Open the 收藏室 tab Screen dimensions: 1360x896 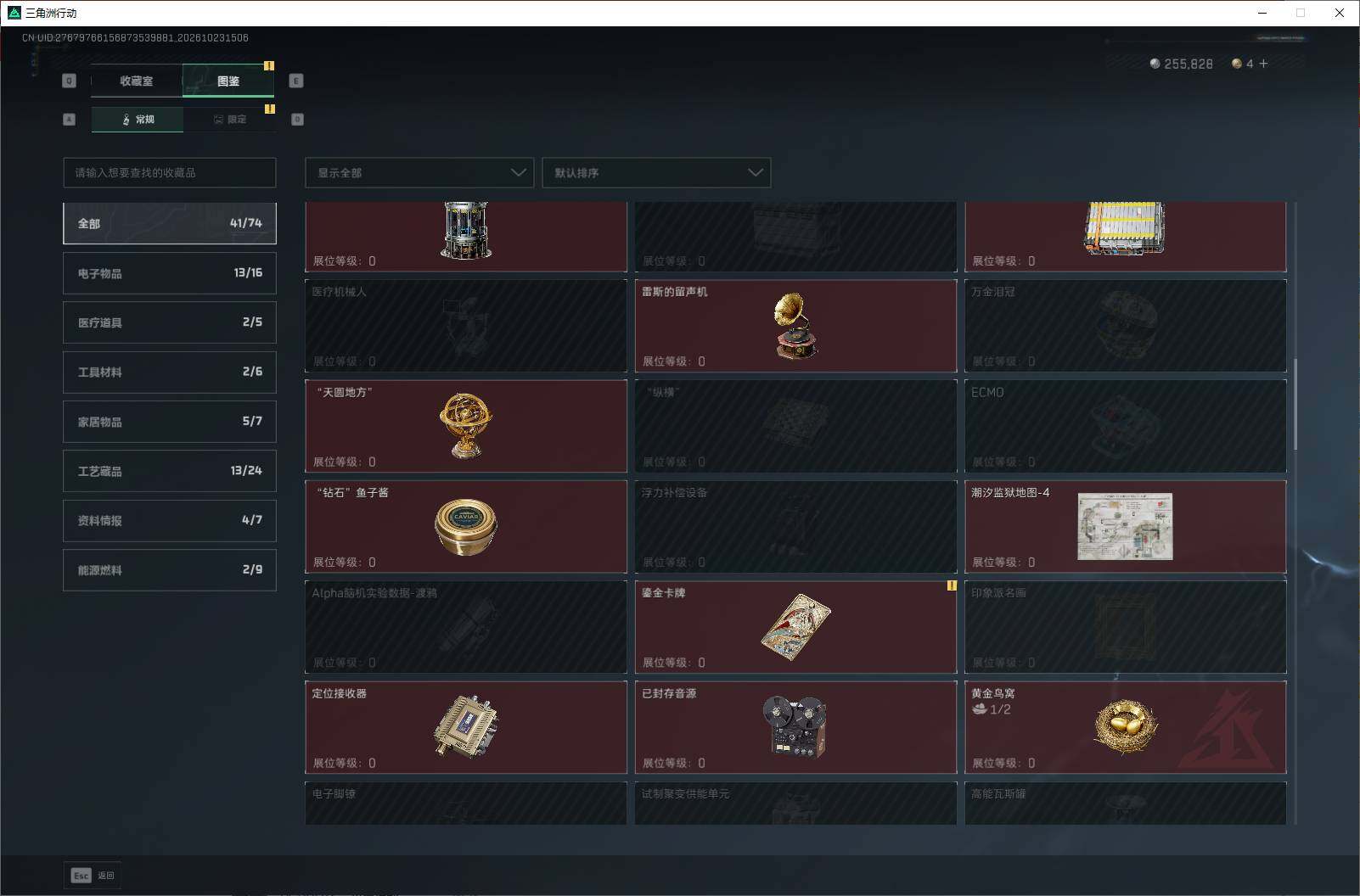[136, 81]
